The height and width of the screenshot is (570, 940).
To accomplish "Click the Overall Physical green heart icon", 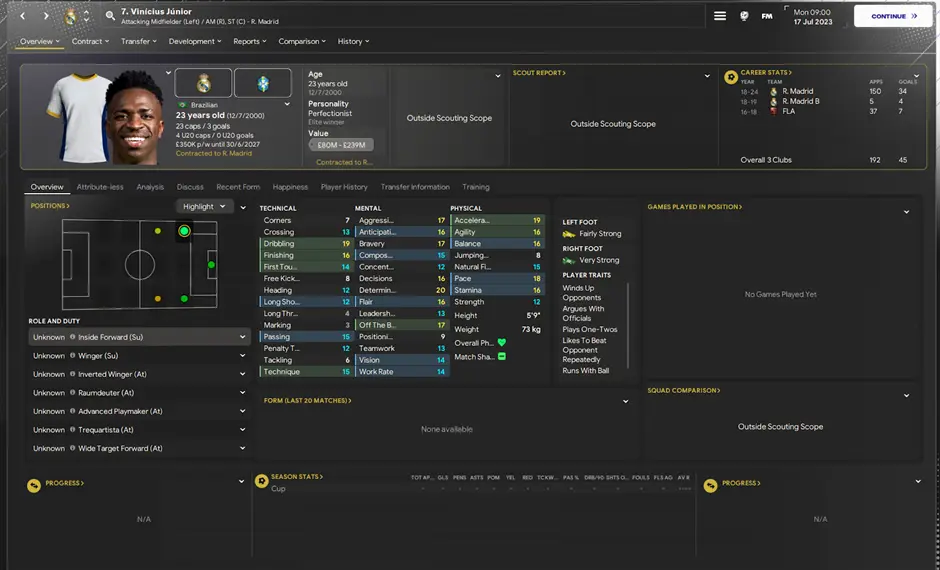I will (x=502, y=343).
